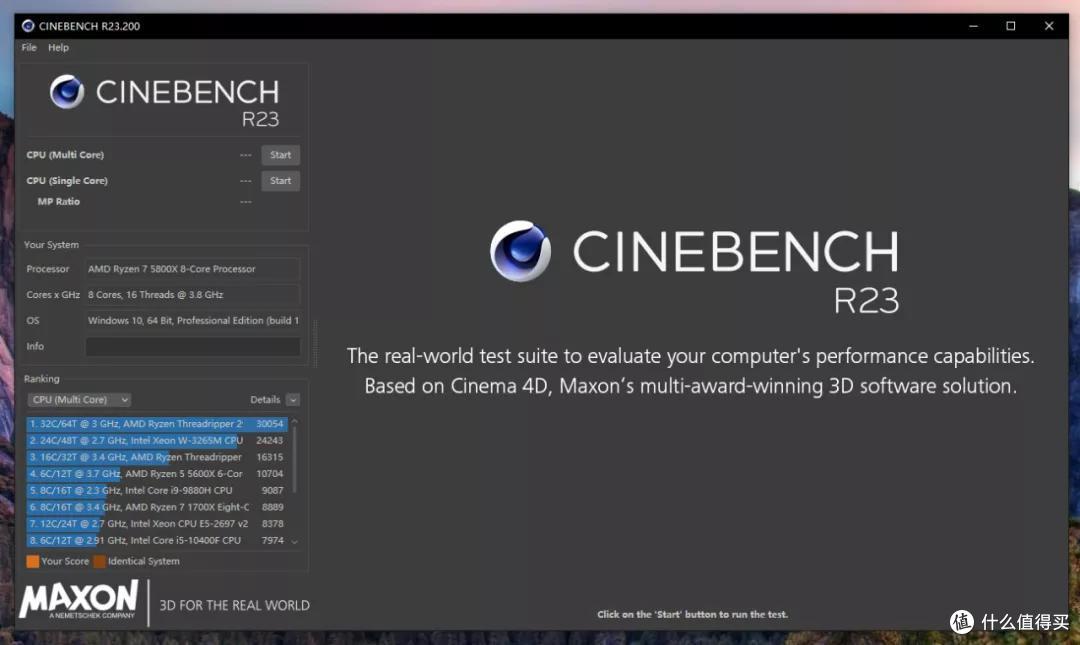Image resolution: width=1080 pixels, height=645 pixels.
Task: Select ranking row 1 AMD Ryzen Threadripper 30054
Action: 157,424
